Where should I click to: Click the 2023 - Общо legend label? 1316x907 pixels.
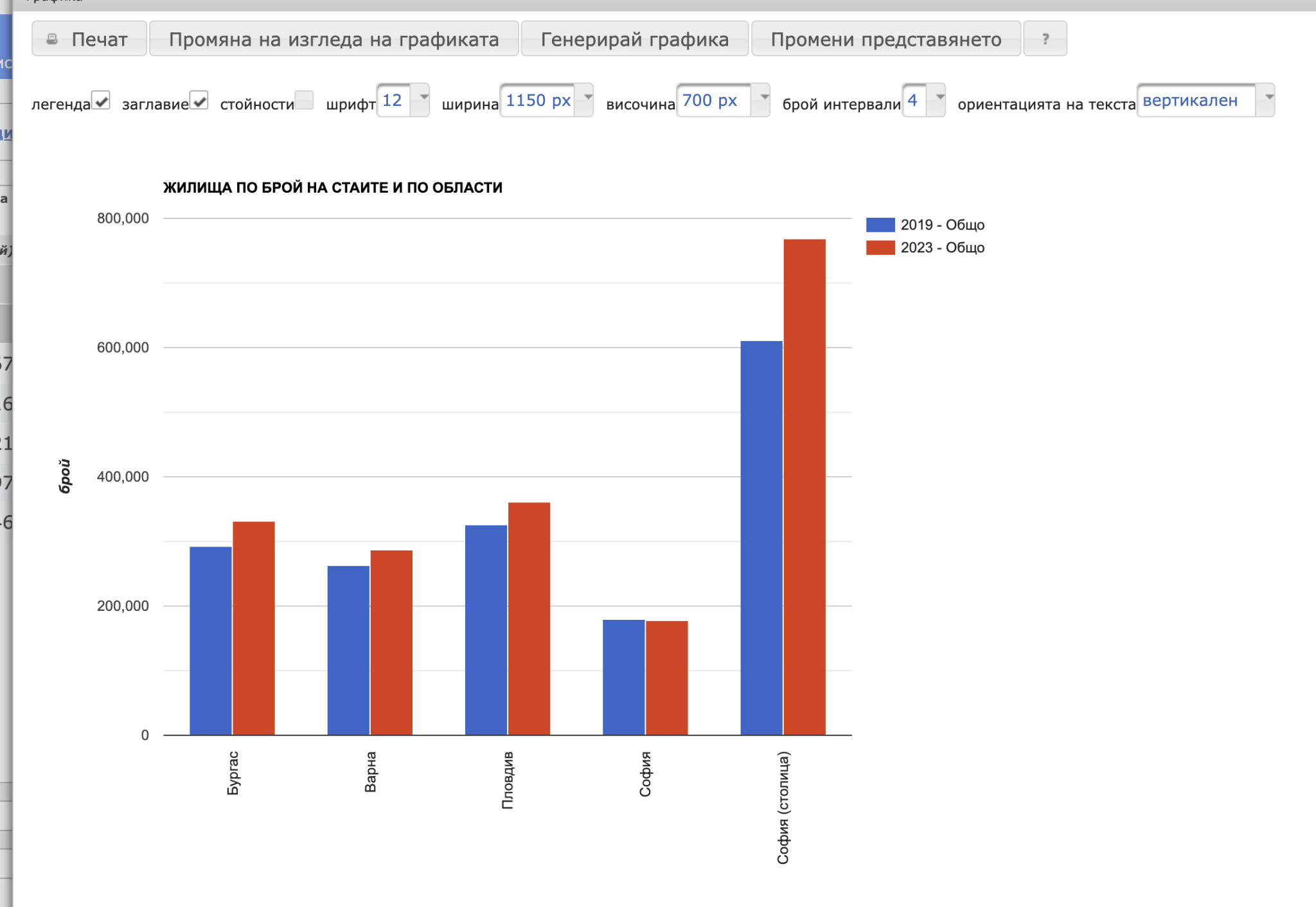pos(942,248)
